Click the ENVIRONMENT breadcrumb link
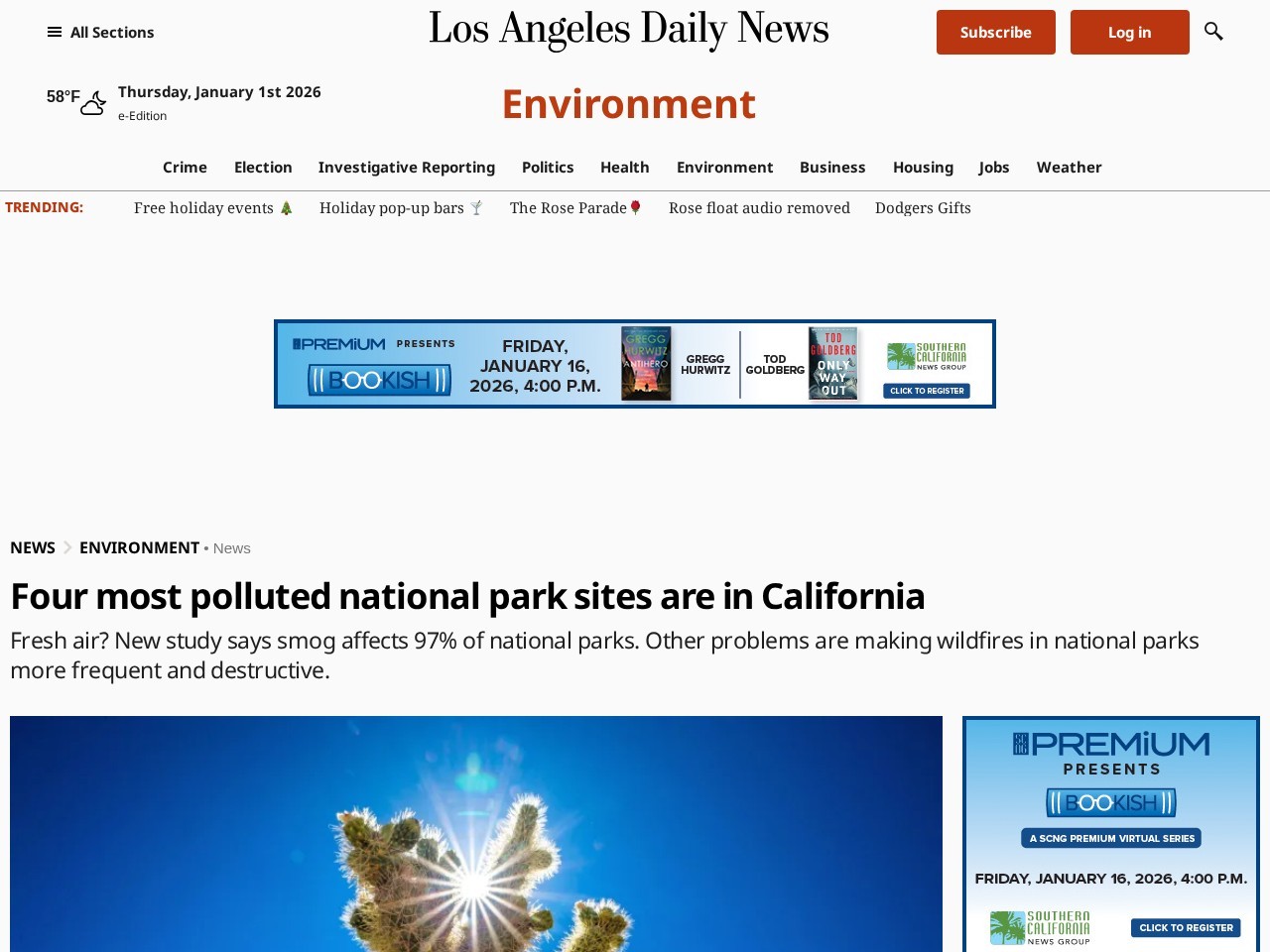This screenshot has height=952, width=1270. coord(139,548)
